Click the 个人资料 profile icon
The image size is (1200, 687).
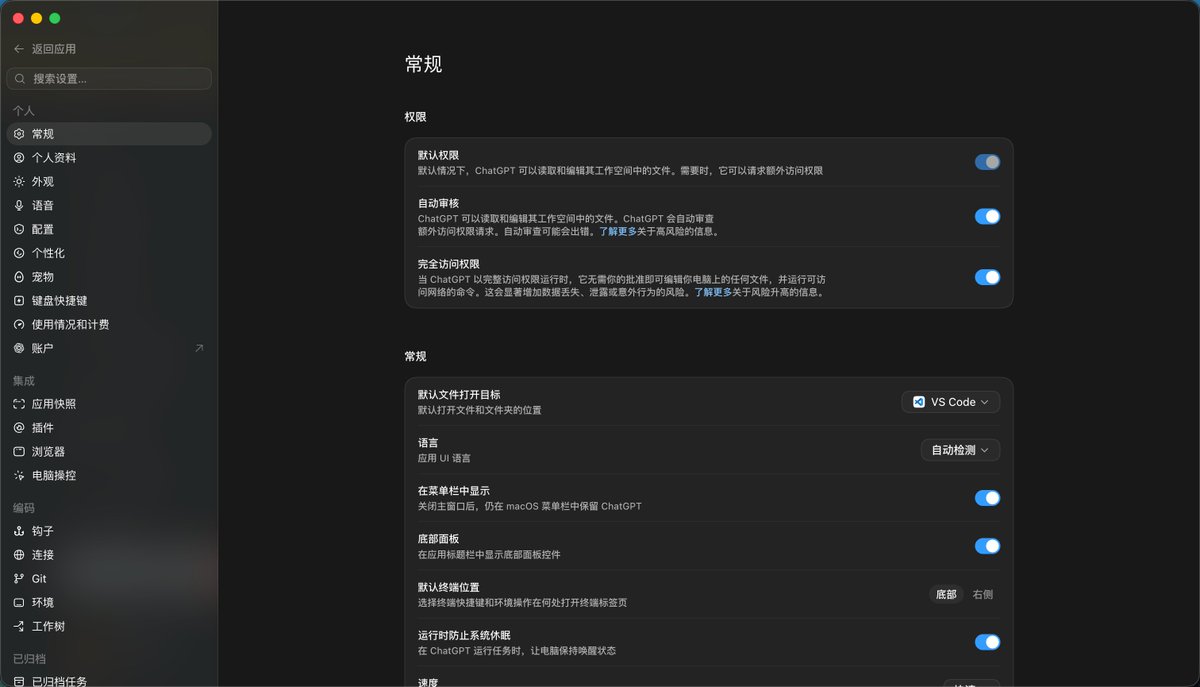pyautogui.click(x=19, y=158)
